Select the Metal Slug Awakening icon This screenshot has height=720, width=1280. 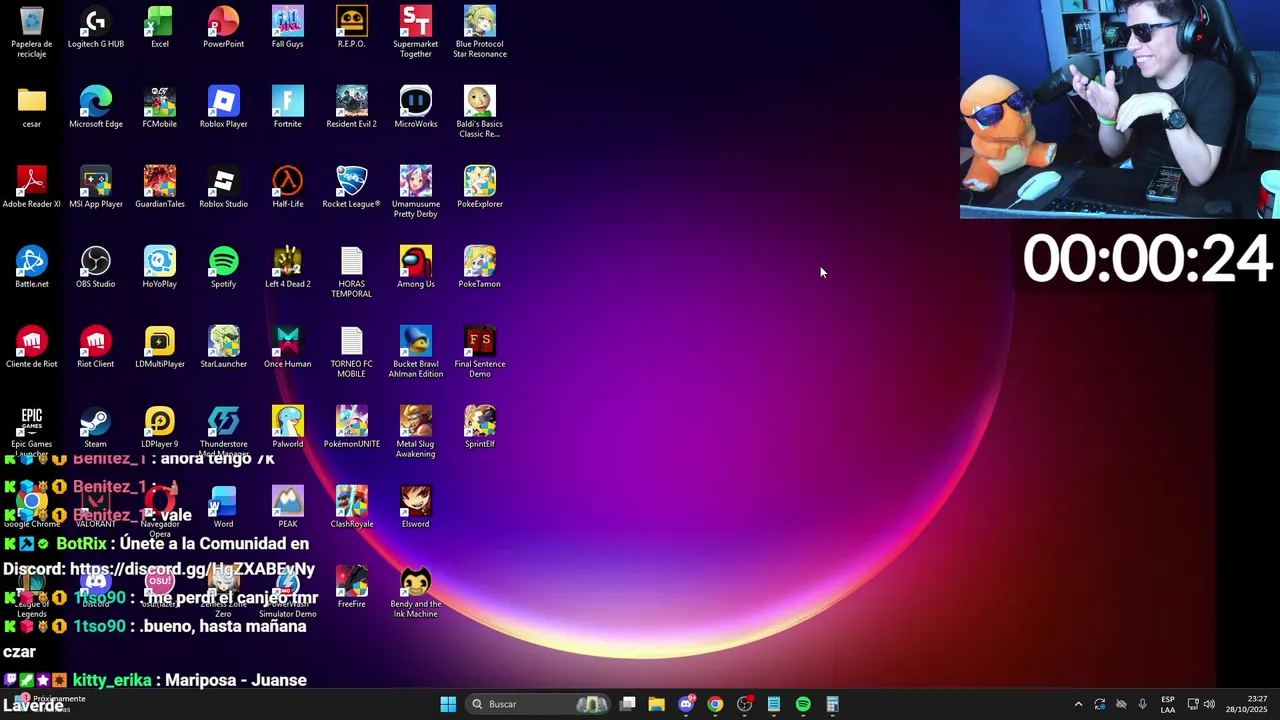(416, 432)
